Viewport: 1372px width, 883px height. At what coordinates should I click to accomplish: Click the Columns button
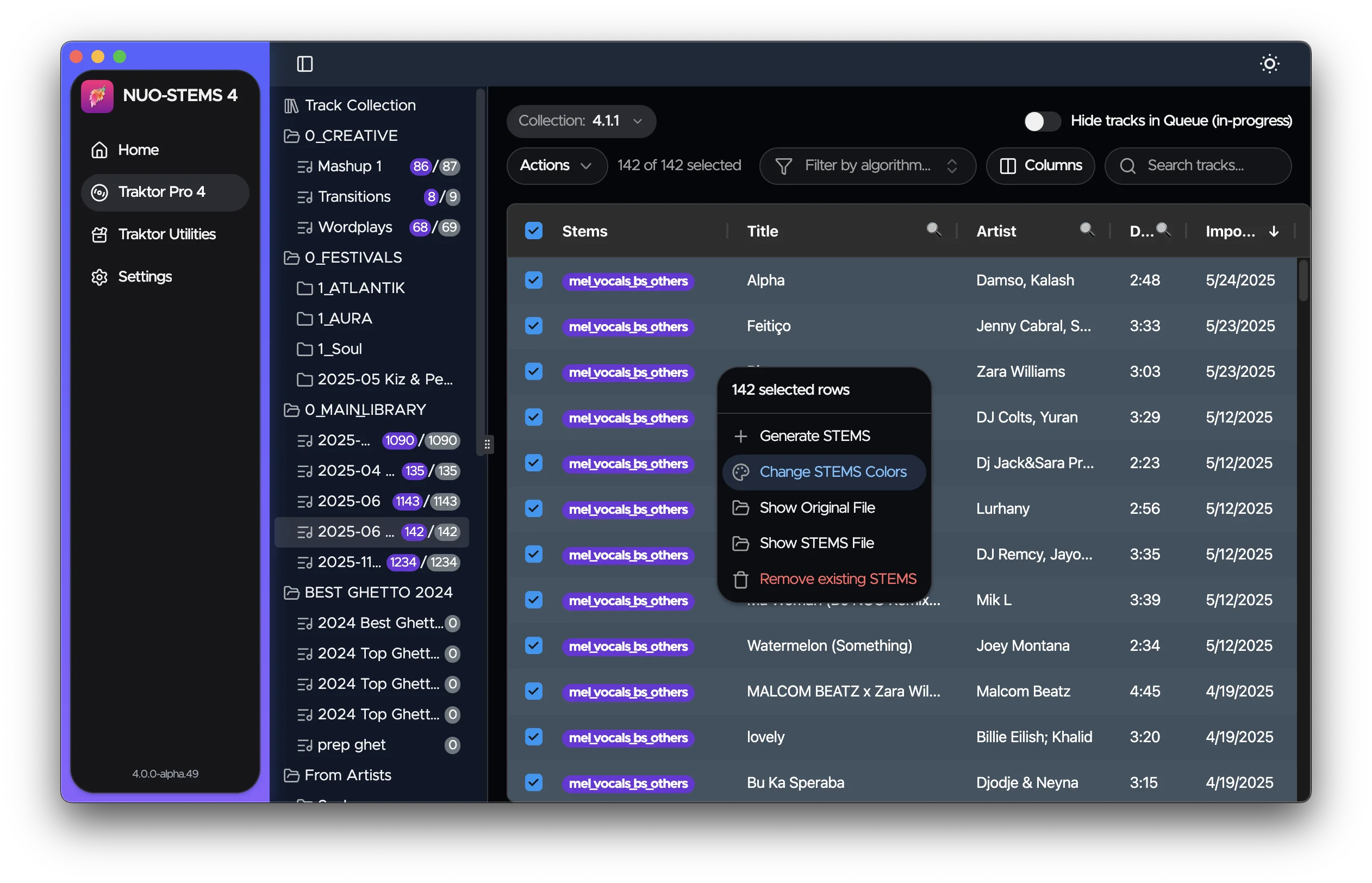point(1040,166)
